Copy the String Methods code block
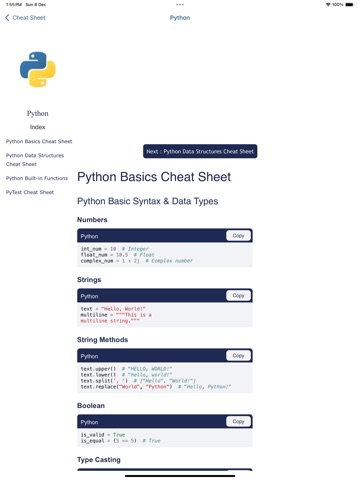 [x=238, y=356]
